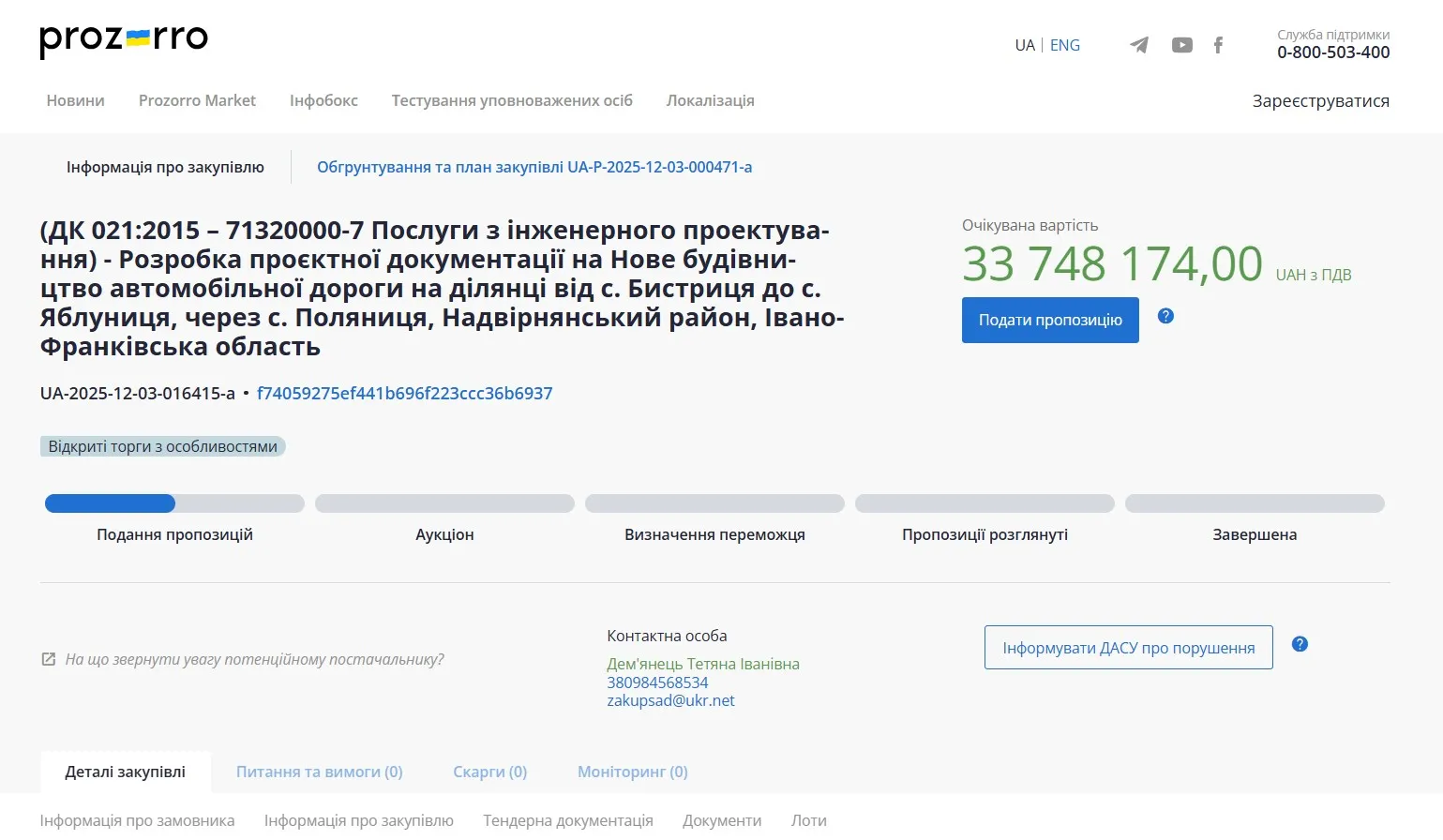This screenshot has width=1443, height=840.
Task: Open the Prozorro Telegram channel icon
Action: (x=1139, y=44)
